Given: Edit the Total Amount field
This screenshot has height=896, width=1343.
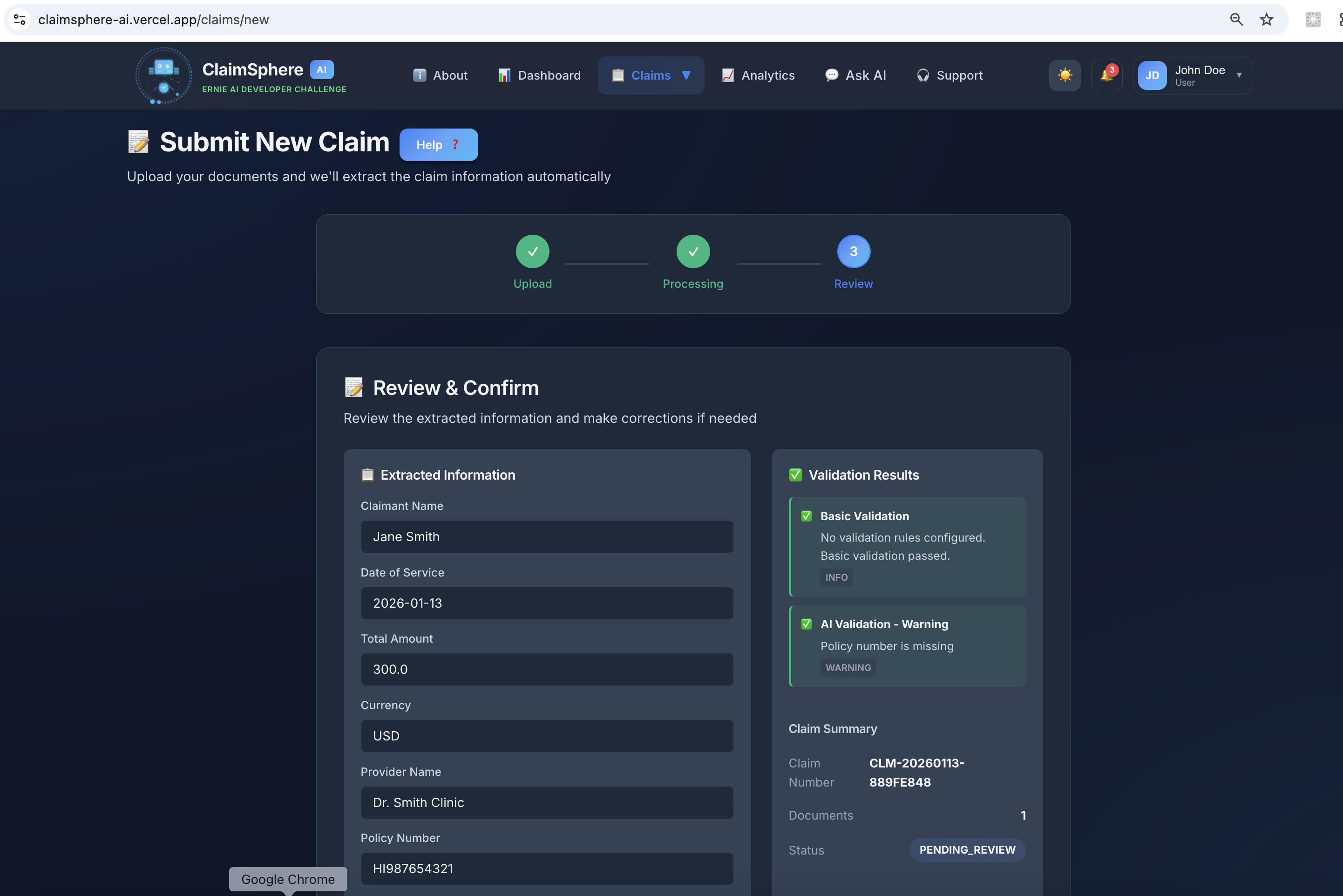Looking at the screenshot, I should pos(547,669).
